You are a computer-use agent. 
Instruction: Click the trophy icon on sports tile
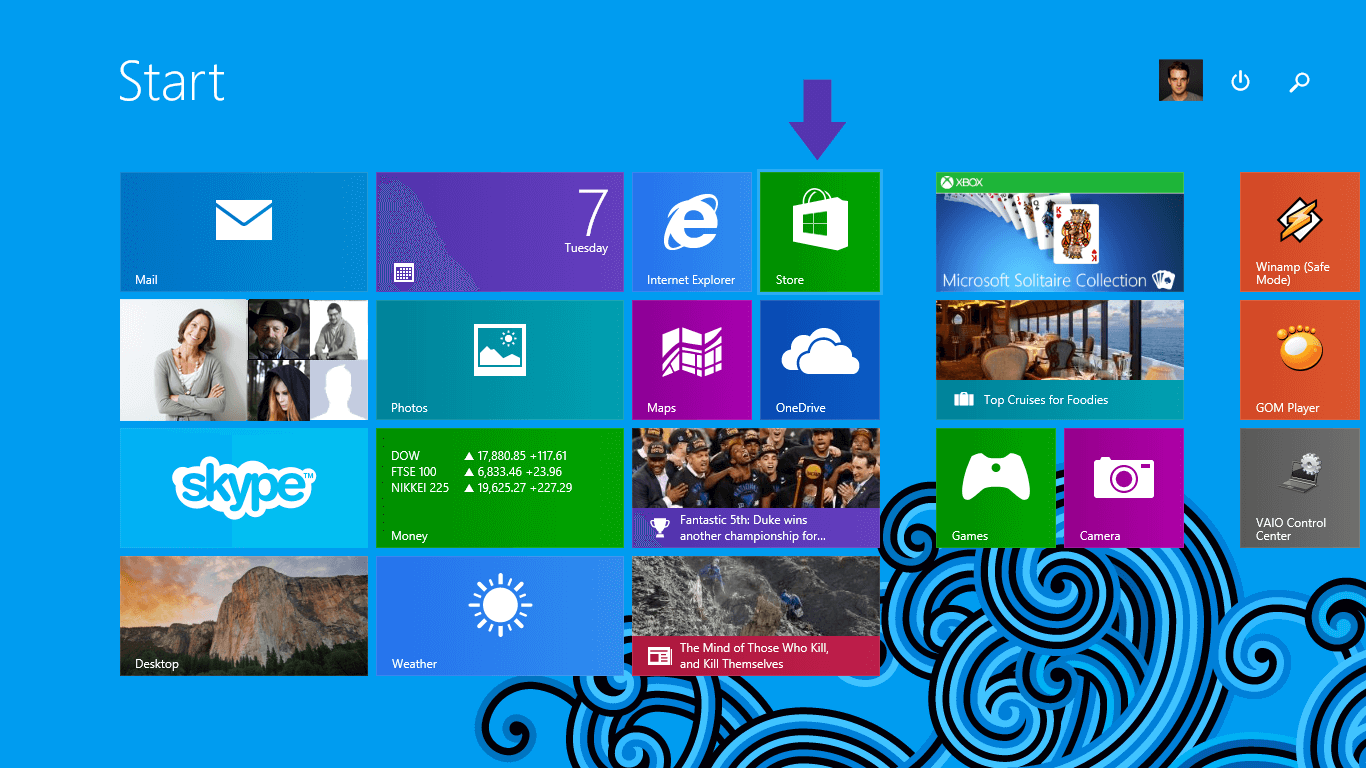(659, 527)
